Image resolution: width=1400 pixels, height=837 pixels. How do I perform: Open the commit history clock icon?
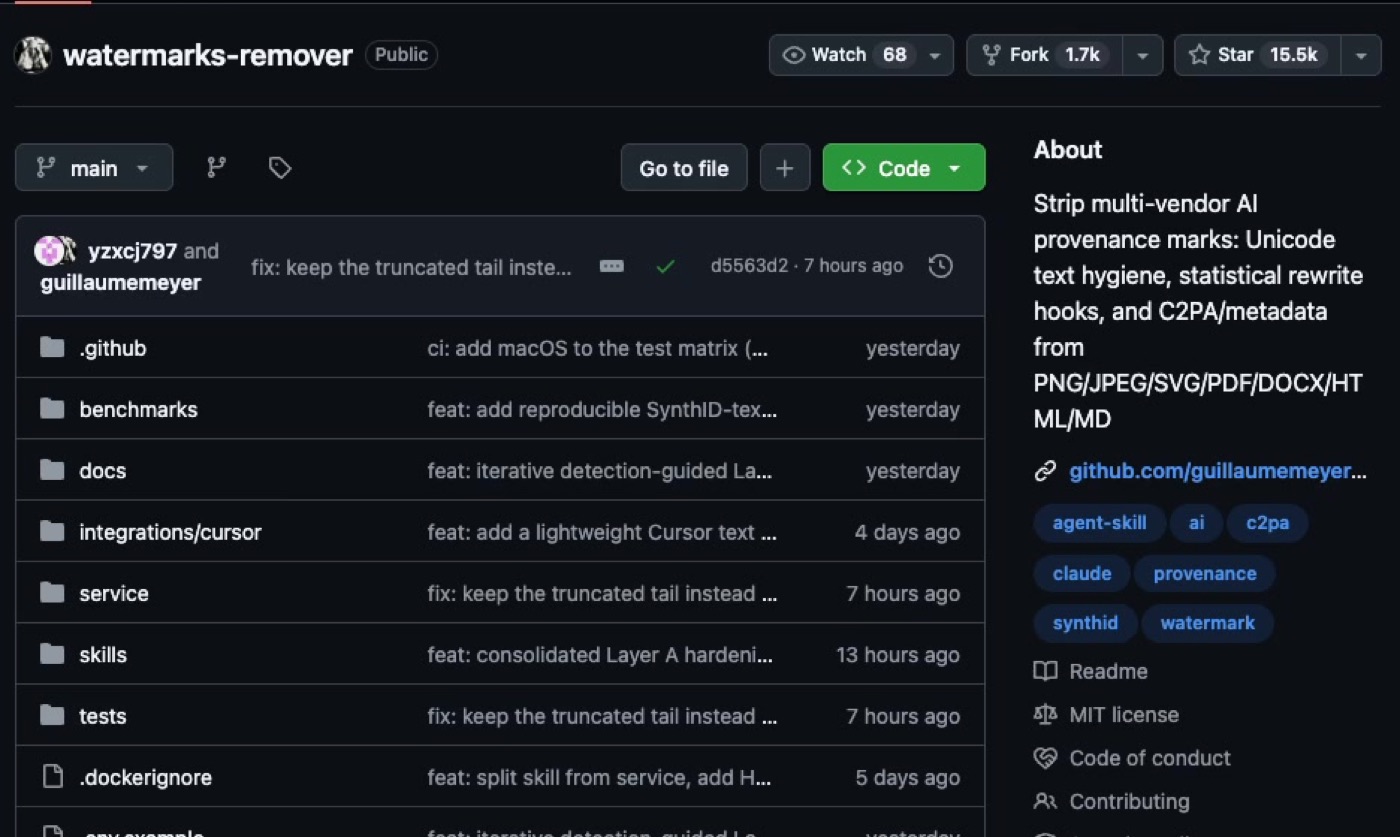[x=940, y=266]
